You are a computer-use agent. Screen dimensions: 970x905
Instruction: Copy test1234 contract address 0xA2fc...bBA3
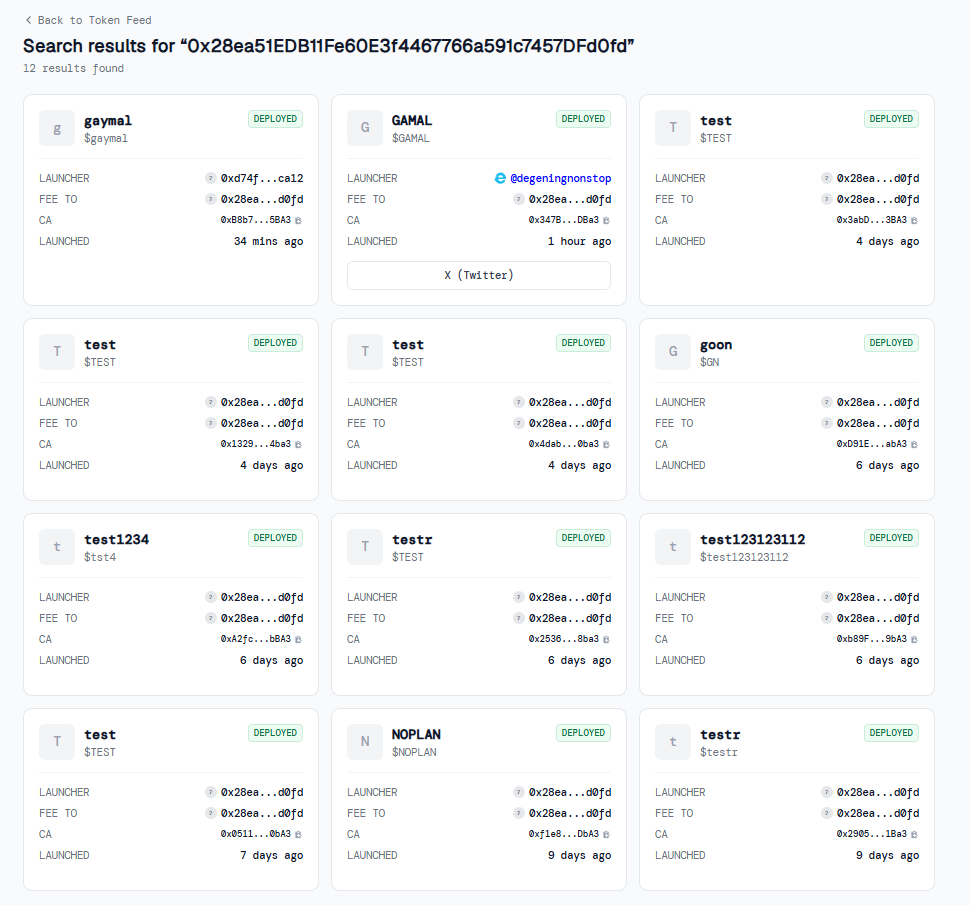coord(298,639)
